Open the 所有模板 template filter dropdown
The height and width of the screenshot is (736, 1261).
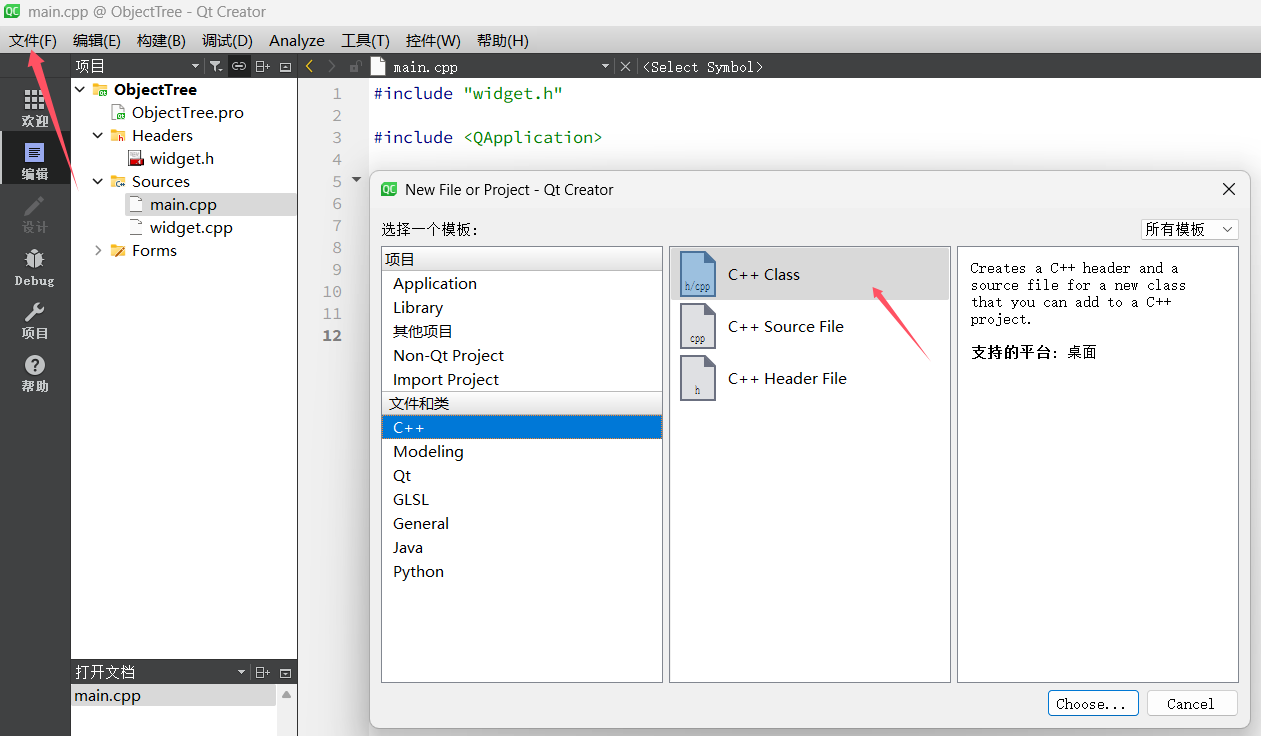1190,229
